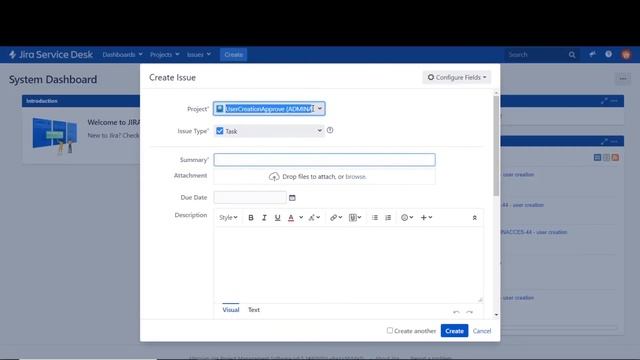640x360 pixels.
Task: Toggle bold formatting
Action: [x=251, y=218]
